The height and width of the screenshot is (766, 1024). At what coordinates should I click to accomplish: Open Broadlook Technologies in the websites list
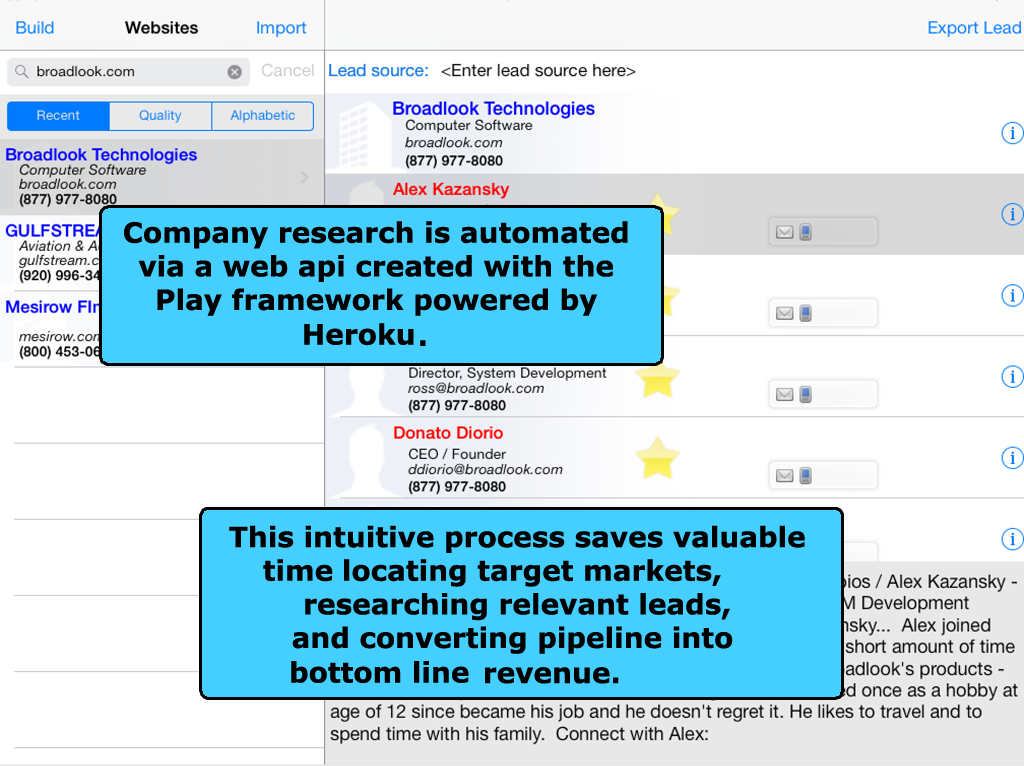[162, 176]
